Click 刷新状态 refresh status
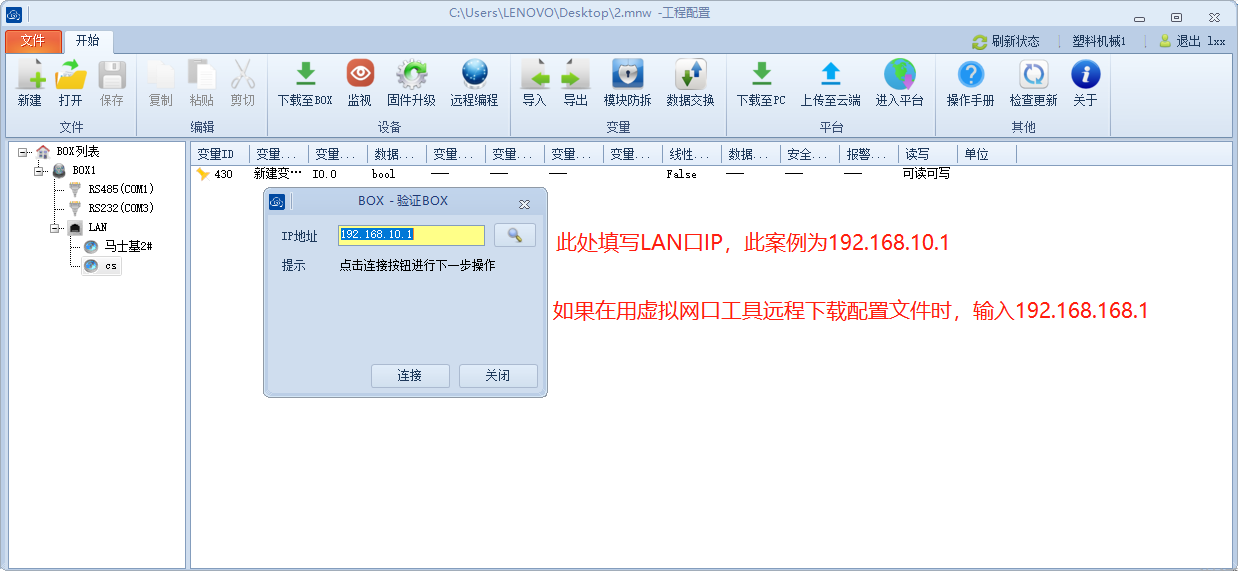1238x571 pixels. click(x=1006, y=41)
